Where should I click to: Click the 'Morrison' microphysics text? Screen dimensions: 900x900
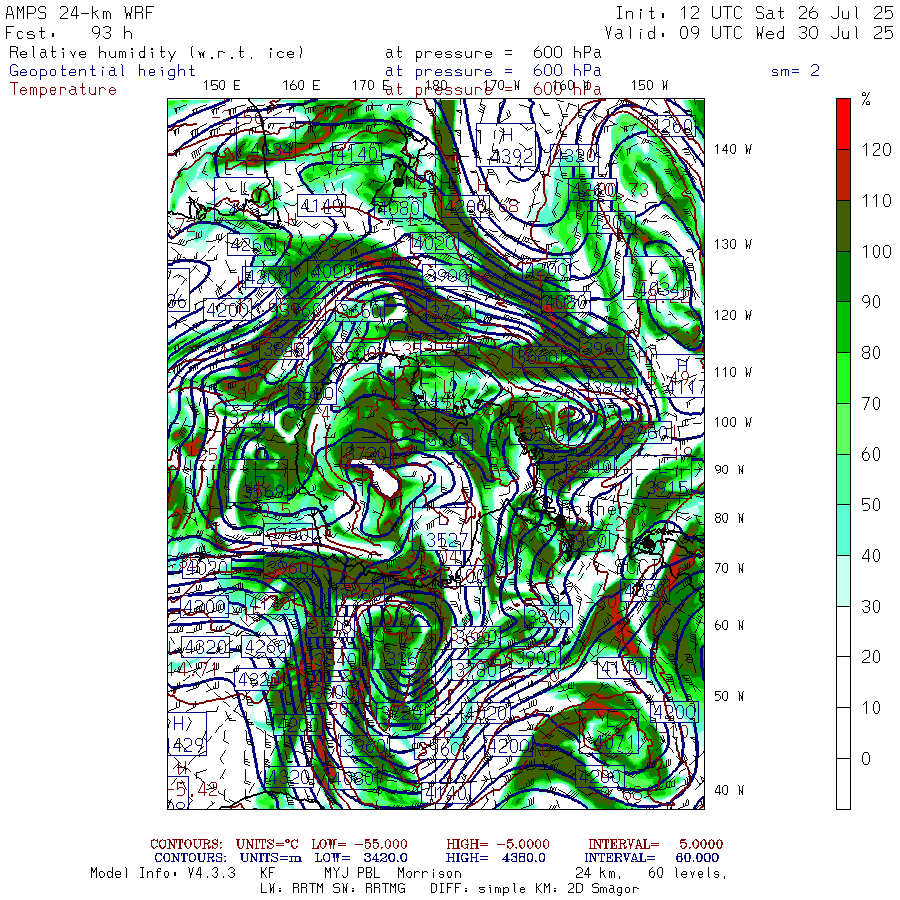[429, 873]
